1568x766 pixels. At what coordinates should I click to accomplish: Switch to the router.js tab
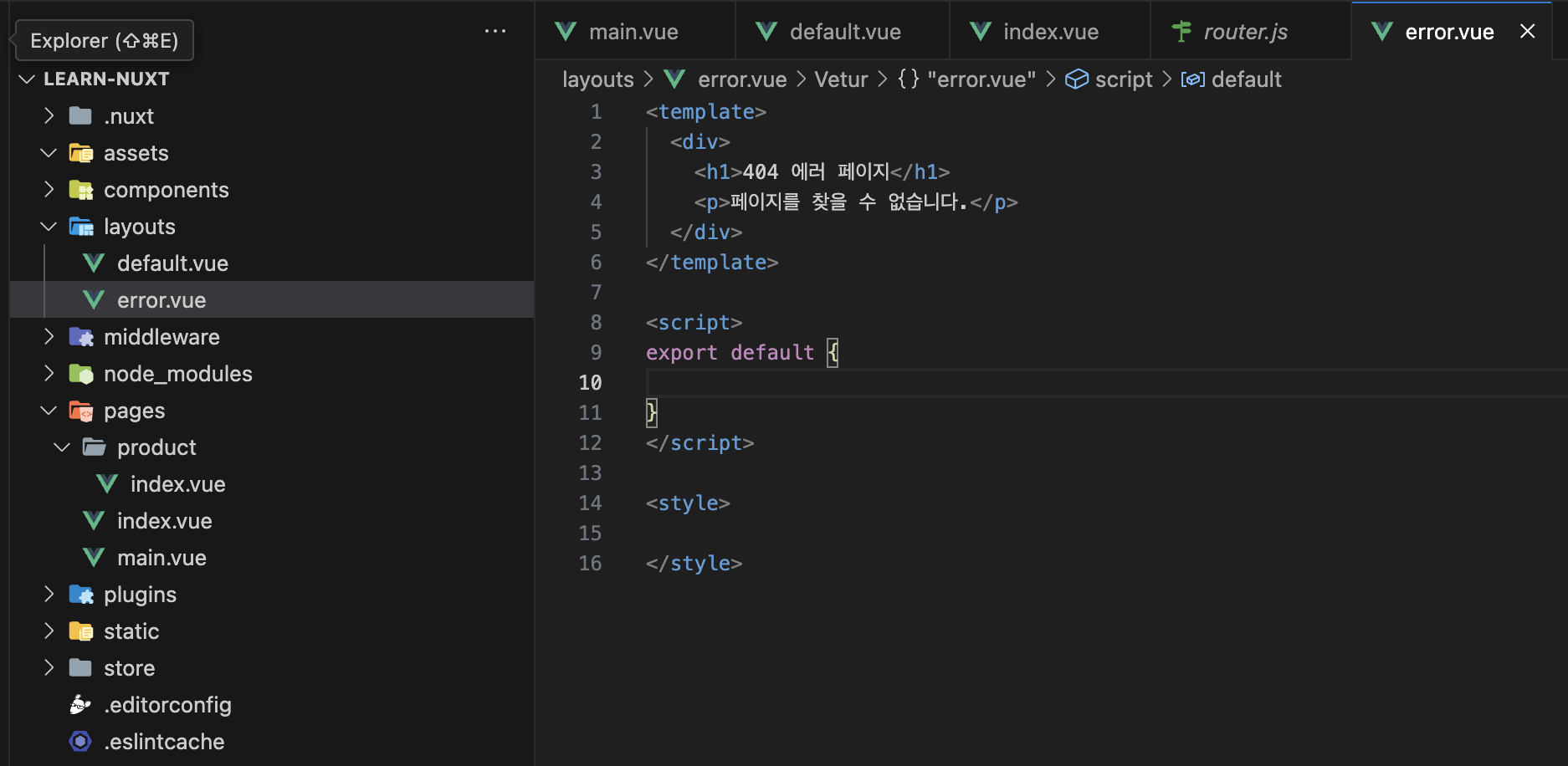[1250, 31]
